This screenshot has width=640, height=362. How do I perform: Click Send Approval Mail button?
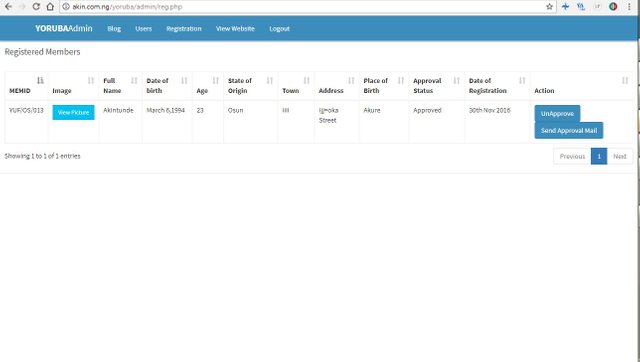(569, 131)
